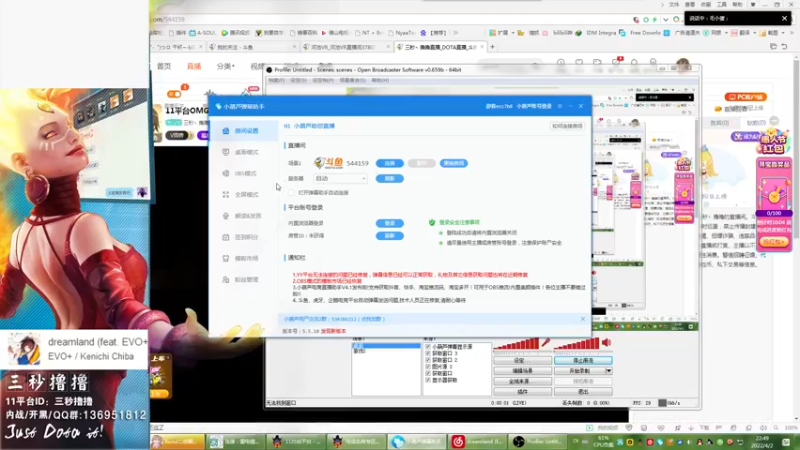
Task: Open the arrow beside 开始录制 in OBS
Action: (x=609, y=371)
